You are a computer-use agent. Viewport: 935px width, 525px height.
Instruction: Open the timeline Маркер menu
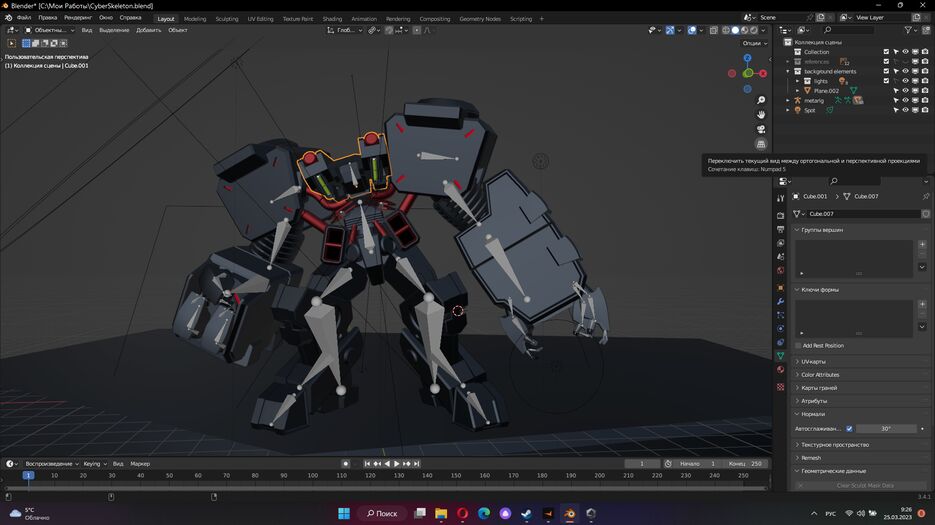click(x=140, y=464)
